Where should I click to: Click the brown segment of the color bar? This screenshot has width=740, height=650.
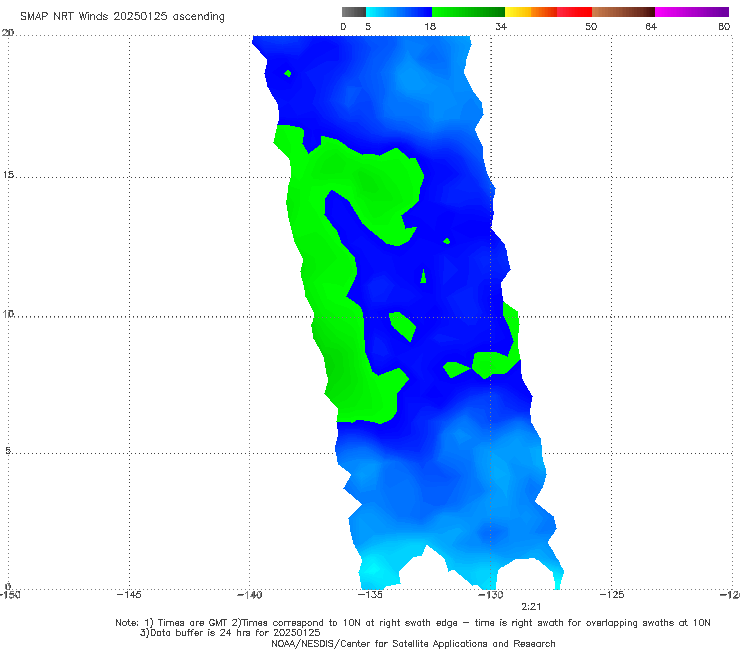(623, 12)
